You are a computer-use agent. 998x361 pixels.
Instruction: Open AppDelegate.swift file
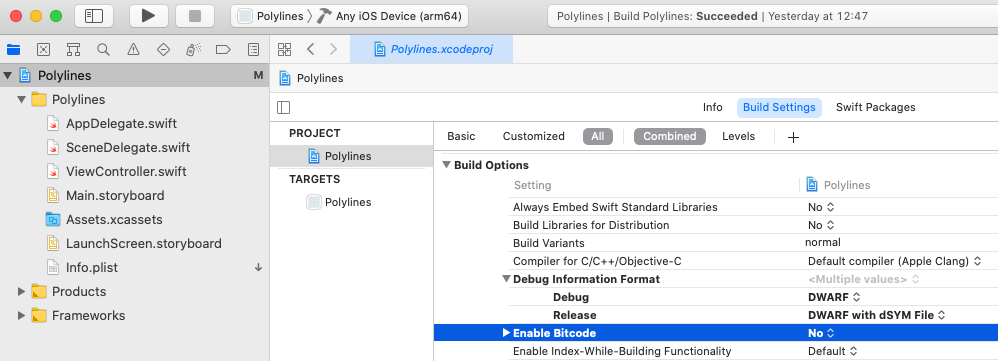click(121, 124)
